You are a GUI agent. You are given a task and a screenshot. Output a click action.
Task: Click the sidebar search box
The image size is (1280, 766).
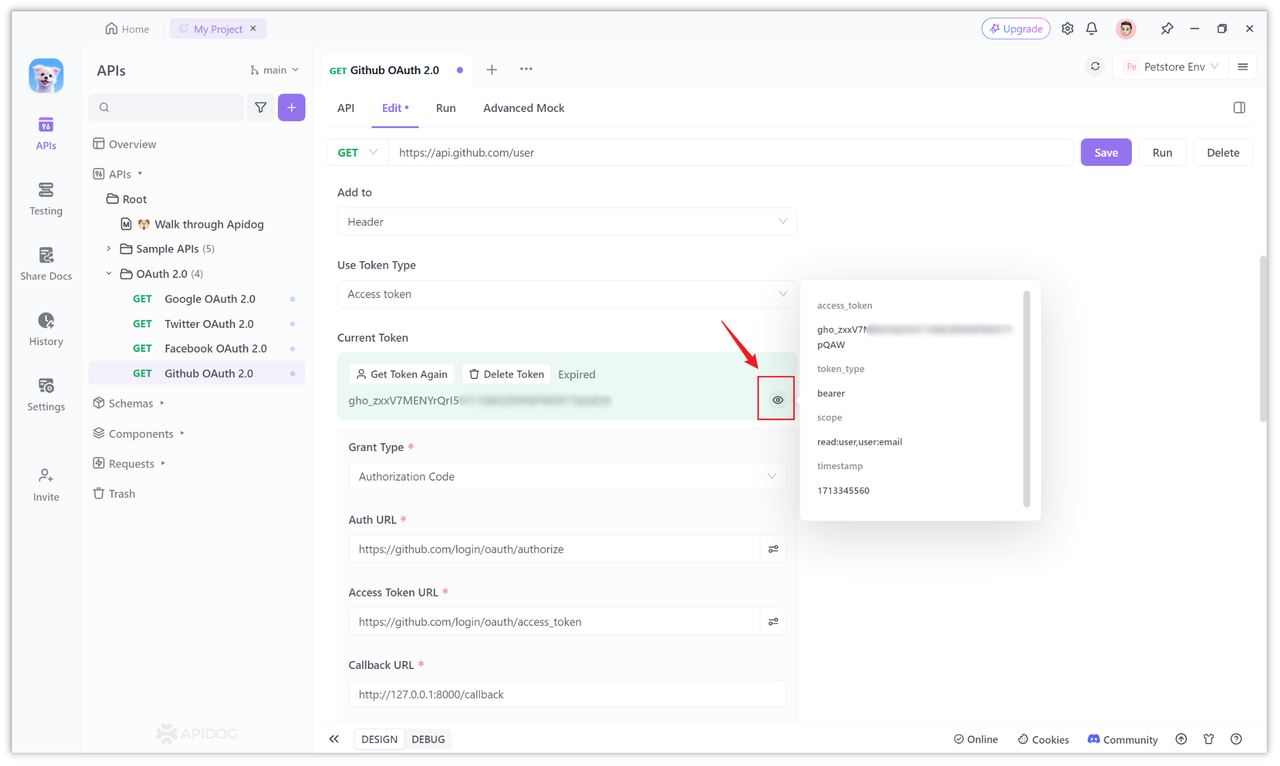click(166, 107)
